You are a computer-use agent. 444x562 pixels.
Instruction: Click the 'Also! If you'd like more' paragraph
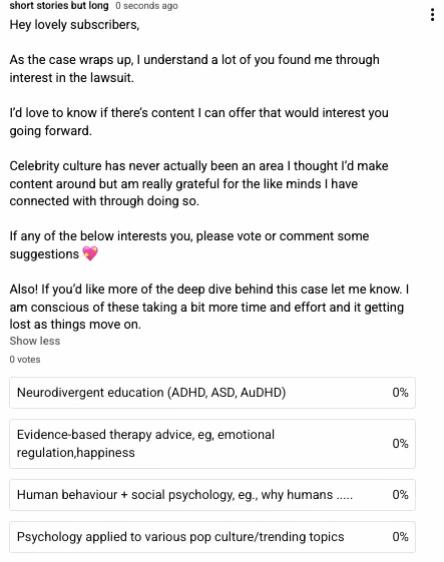point(209,307)
